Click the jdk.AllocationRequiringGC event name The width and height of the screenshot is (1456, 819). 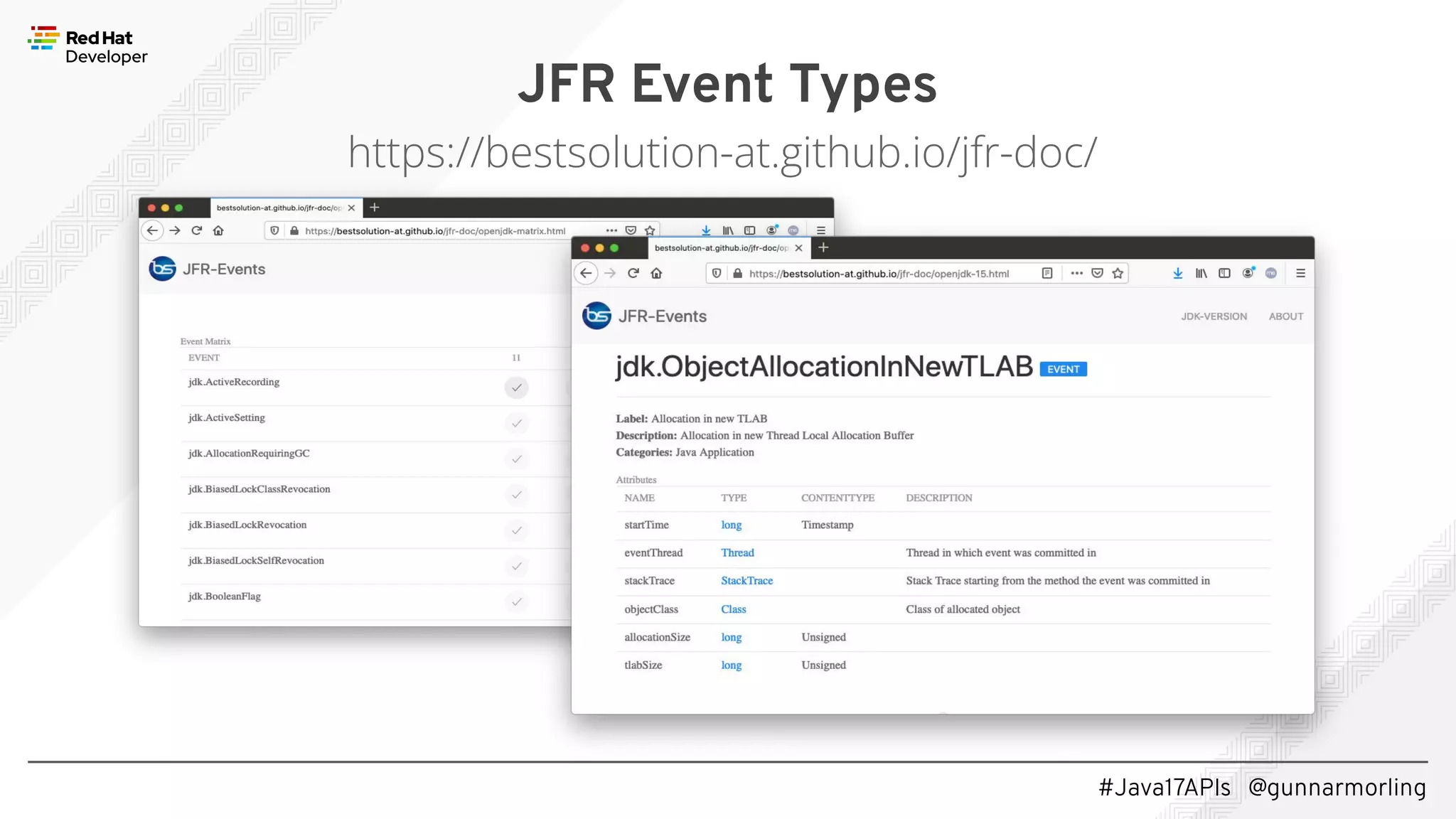[249, 454]
